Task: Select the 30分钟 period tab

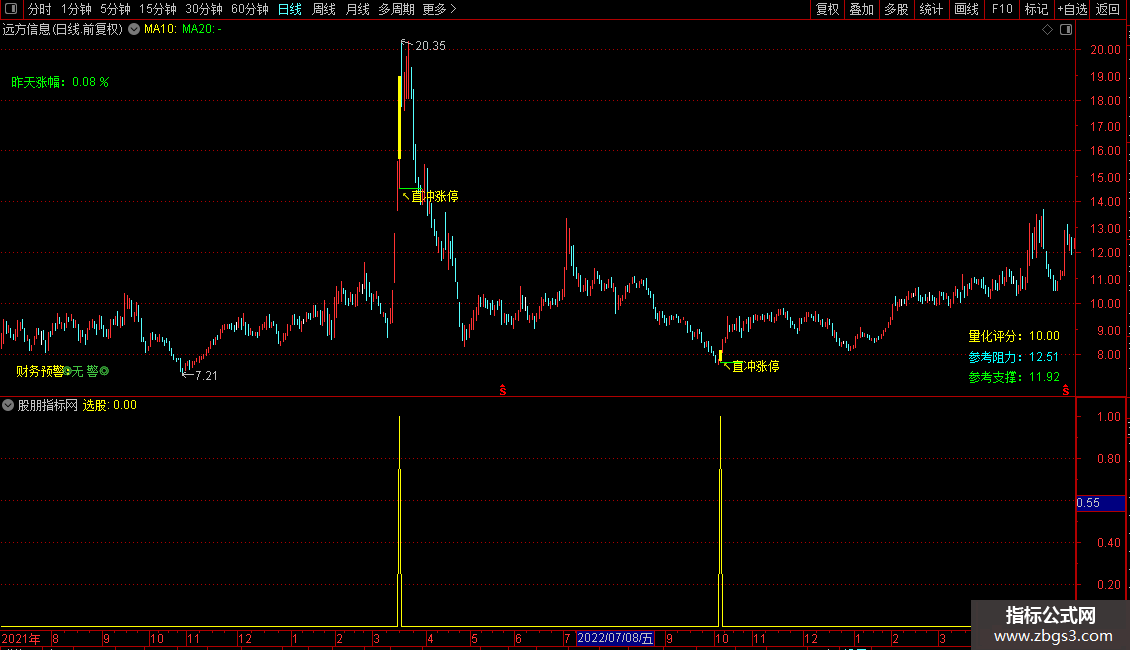Action: pos(204,9)
